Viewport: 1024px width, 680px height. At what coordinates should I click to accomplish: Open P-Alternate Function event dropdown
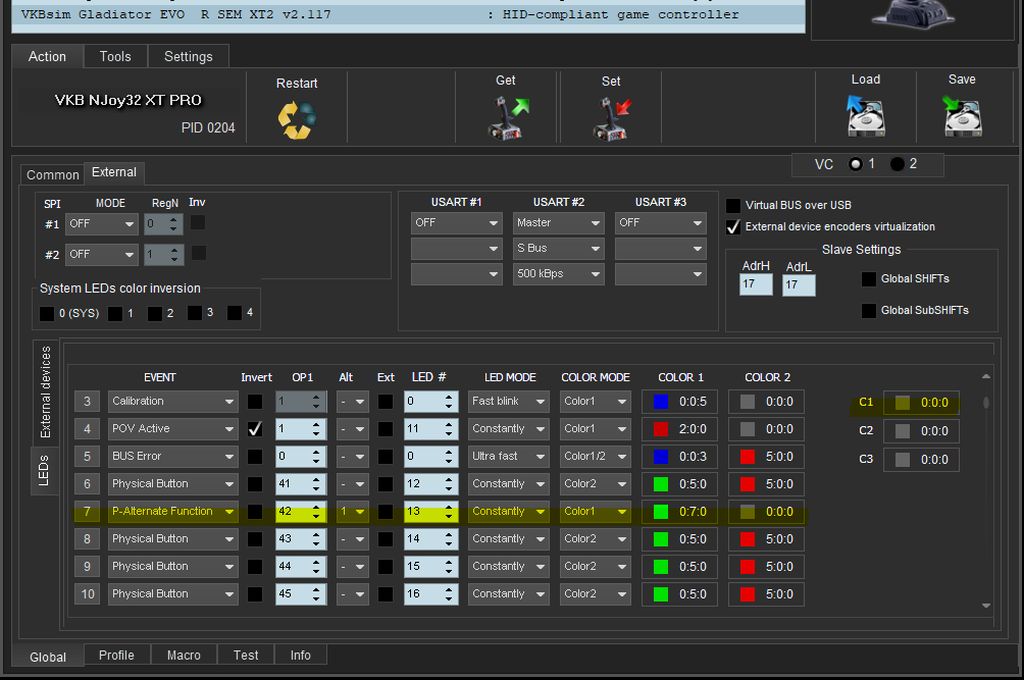tap(172, 511)
